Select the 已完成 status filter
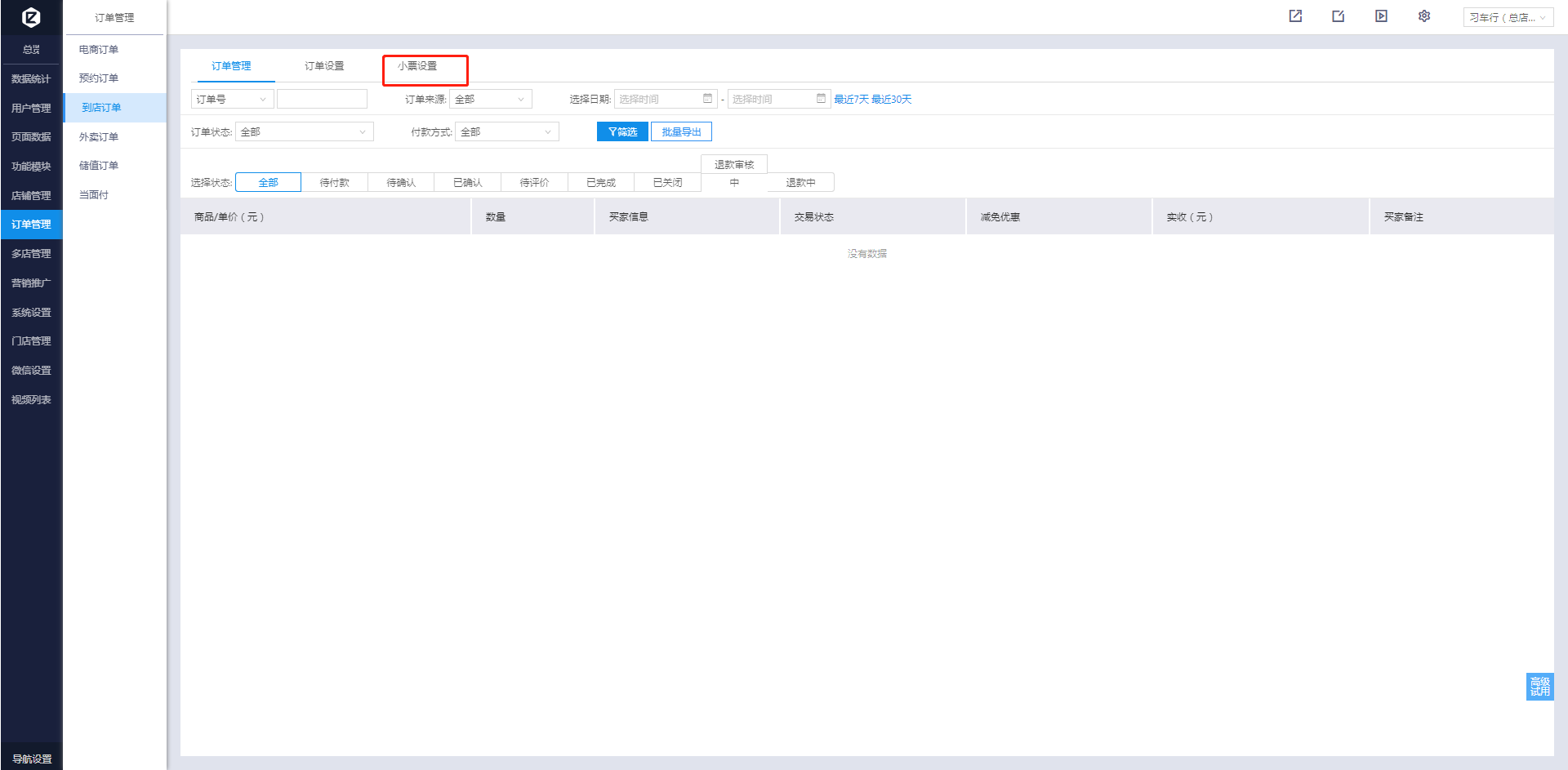The image size is (1568, 770). (x=600, y=183)
